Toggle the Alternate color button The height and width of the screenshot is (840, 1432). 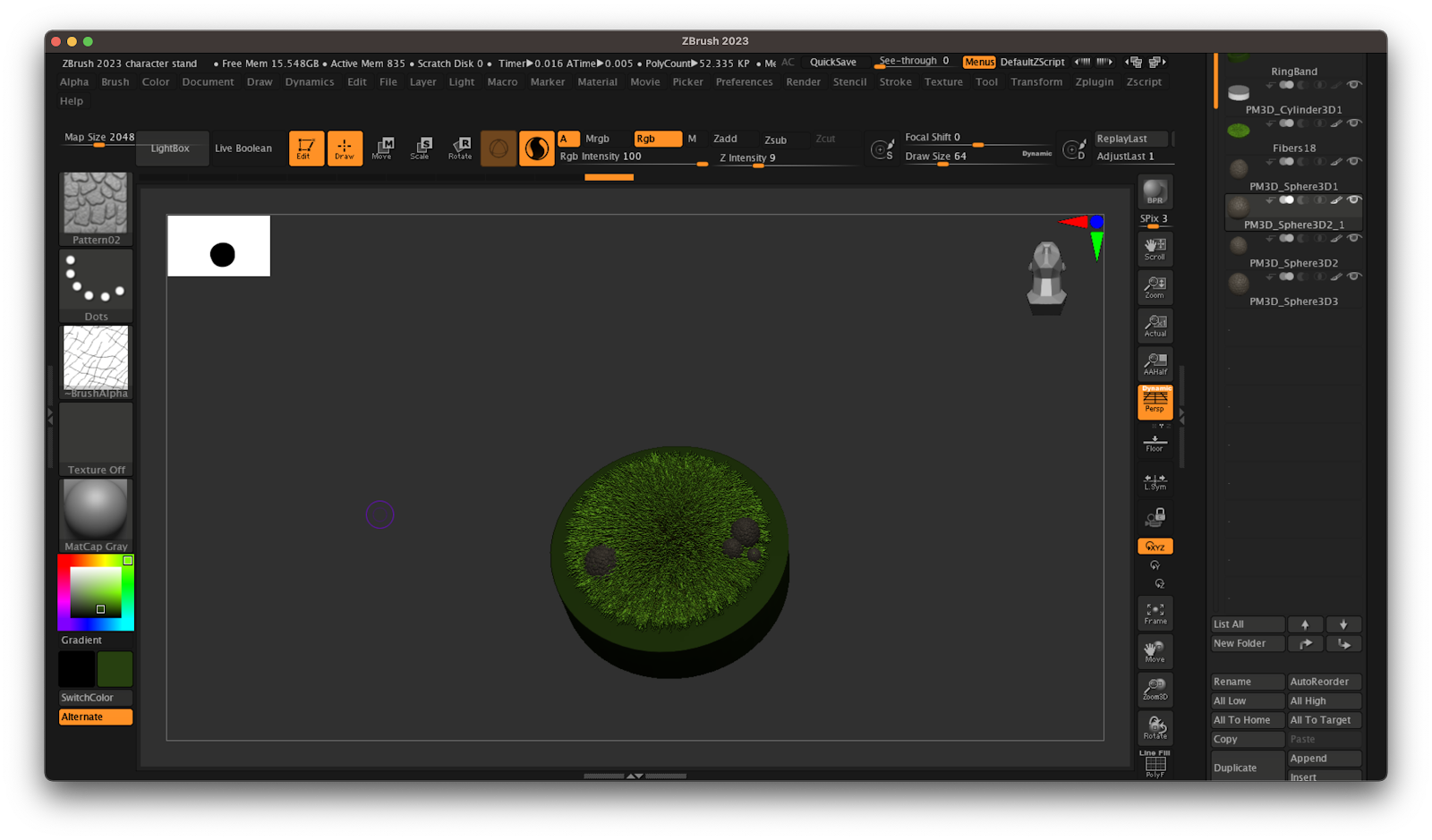coord(96,717)
